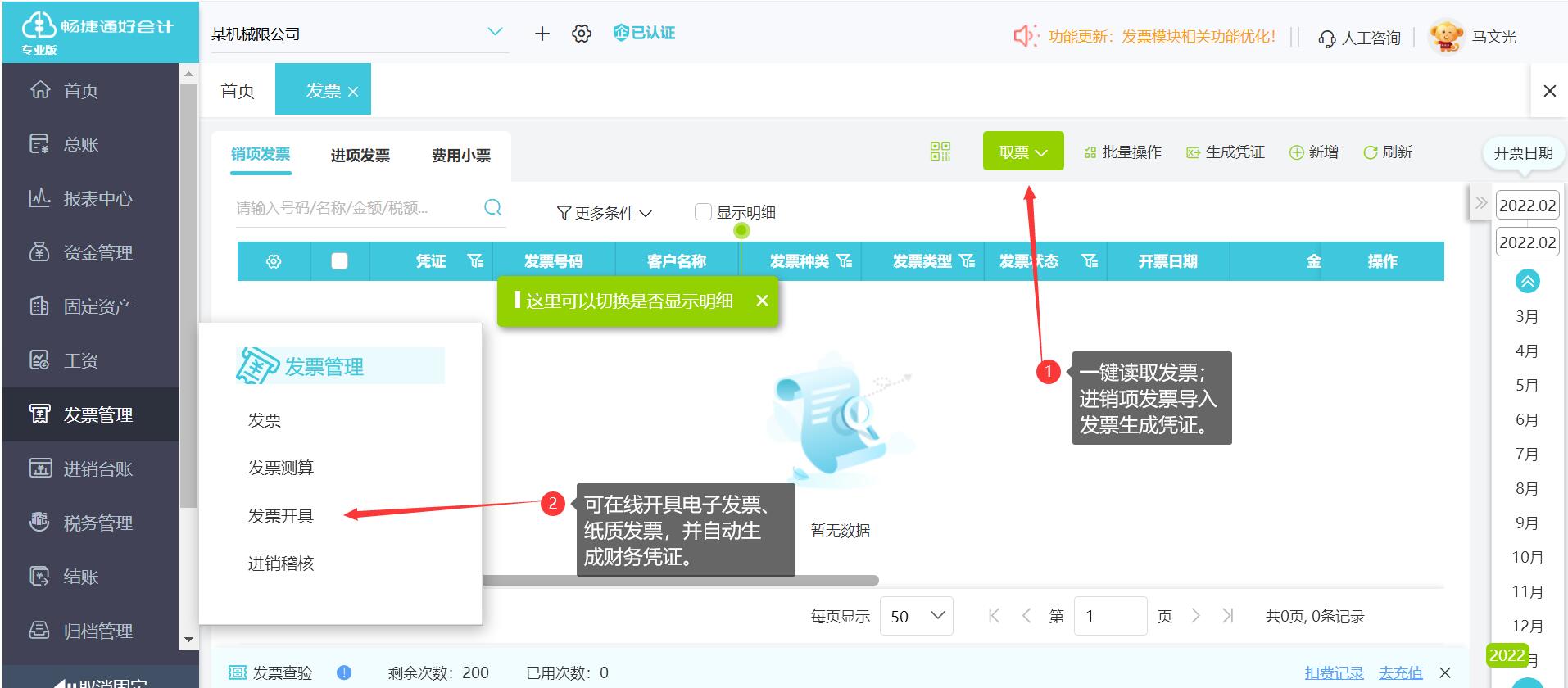Open 人工咨询 customer service

point(1359,38)
